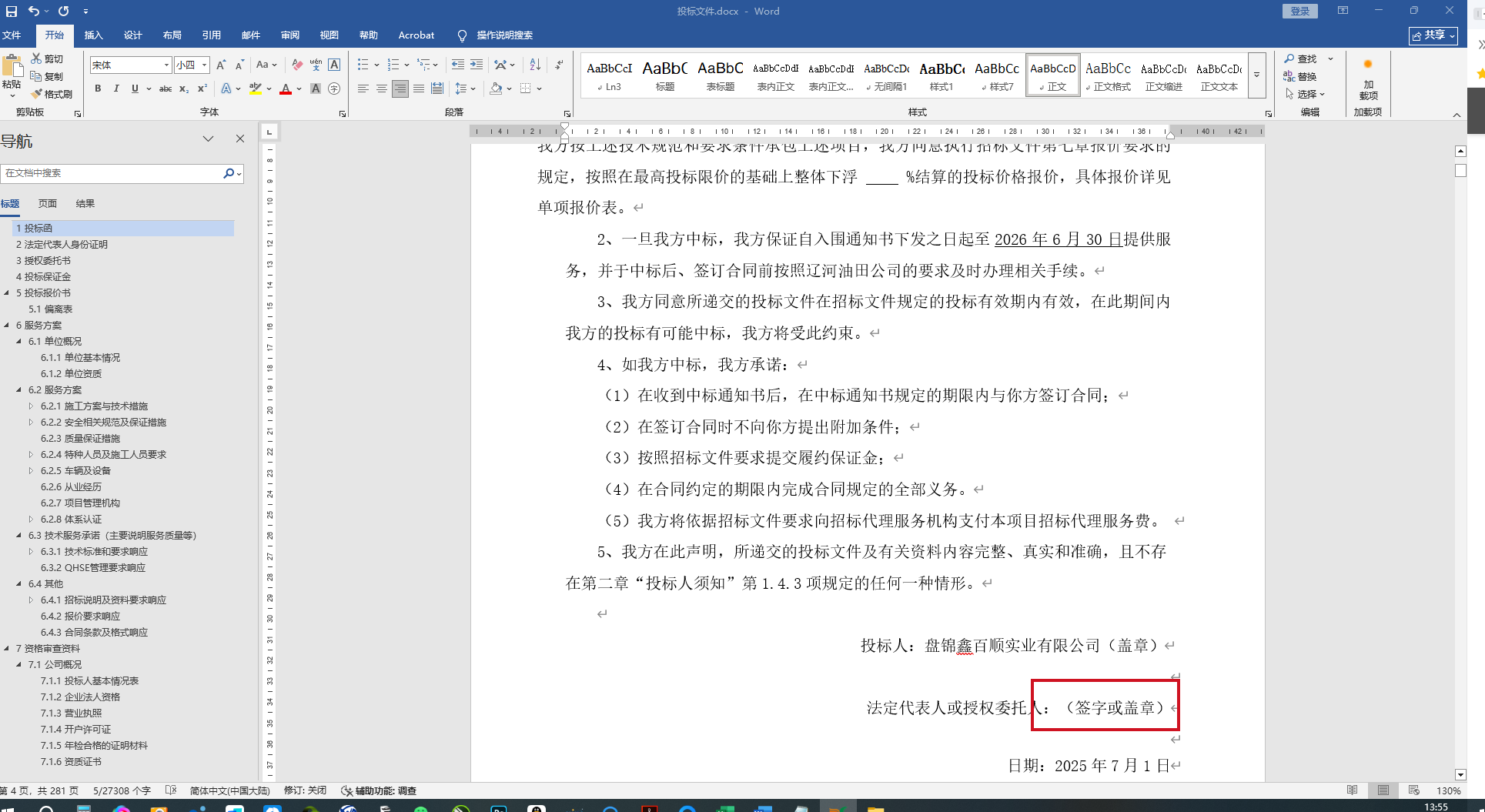This screenshot has width=1485, height=812.
Task: Apply superscript formatting
Action: tap(202, 89)
